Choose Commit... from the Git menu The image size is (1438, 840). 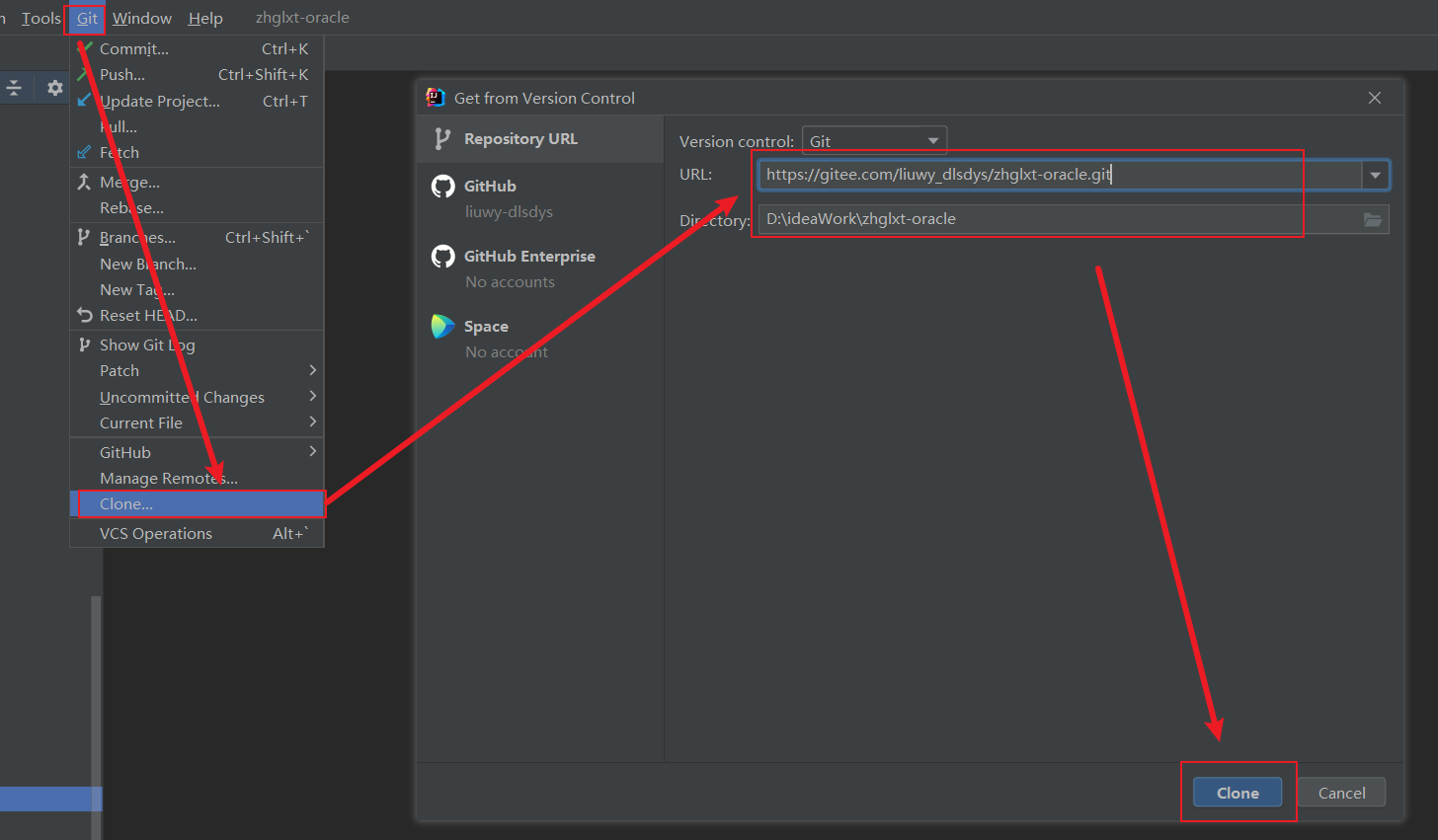(x=197, y=48)
